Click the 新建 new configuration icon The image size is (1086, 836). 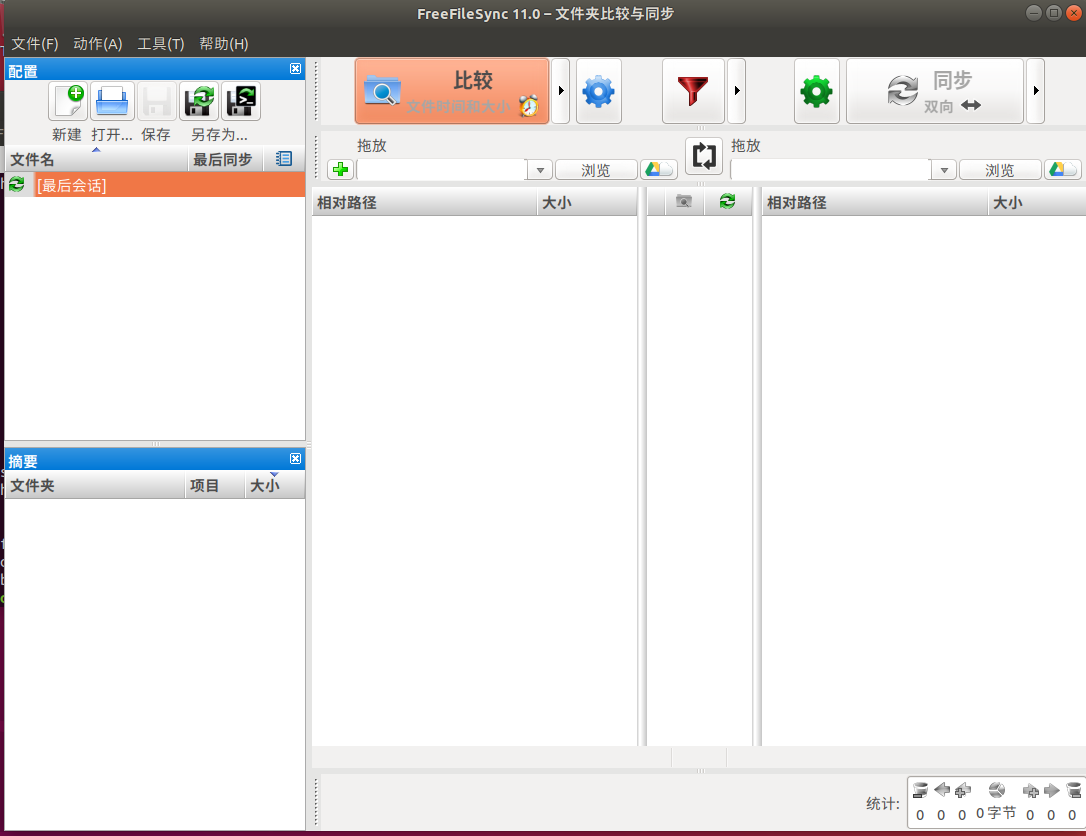point(68,101)
